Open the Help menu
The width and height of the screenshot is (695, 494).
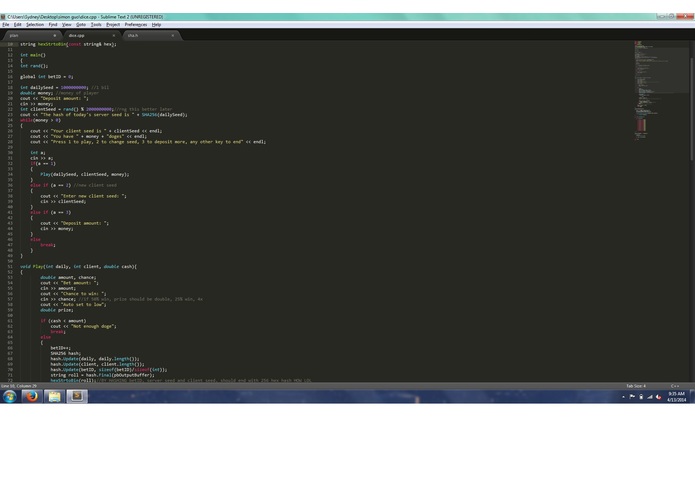(x=156, y=25)
